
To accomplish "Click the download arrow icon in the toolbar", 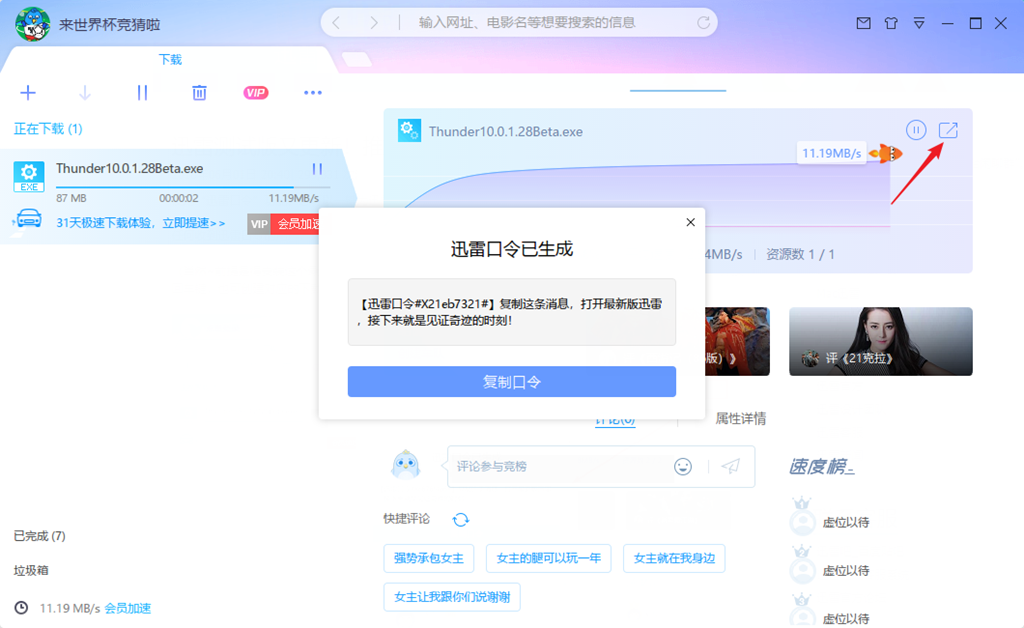I will (85, 92).
